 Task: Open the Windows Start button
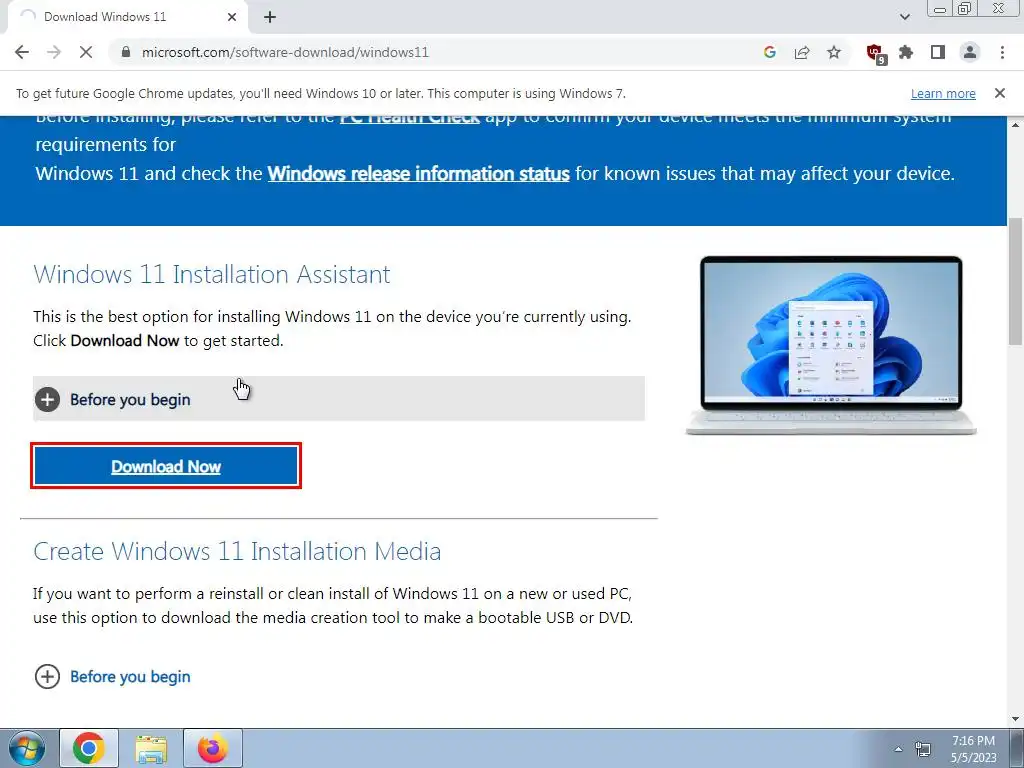click(27, 748)
